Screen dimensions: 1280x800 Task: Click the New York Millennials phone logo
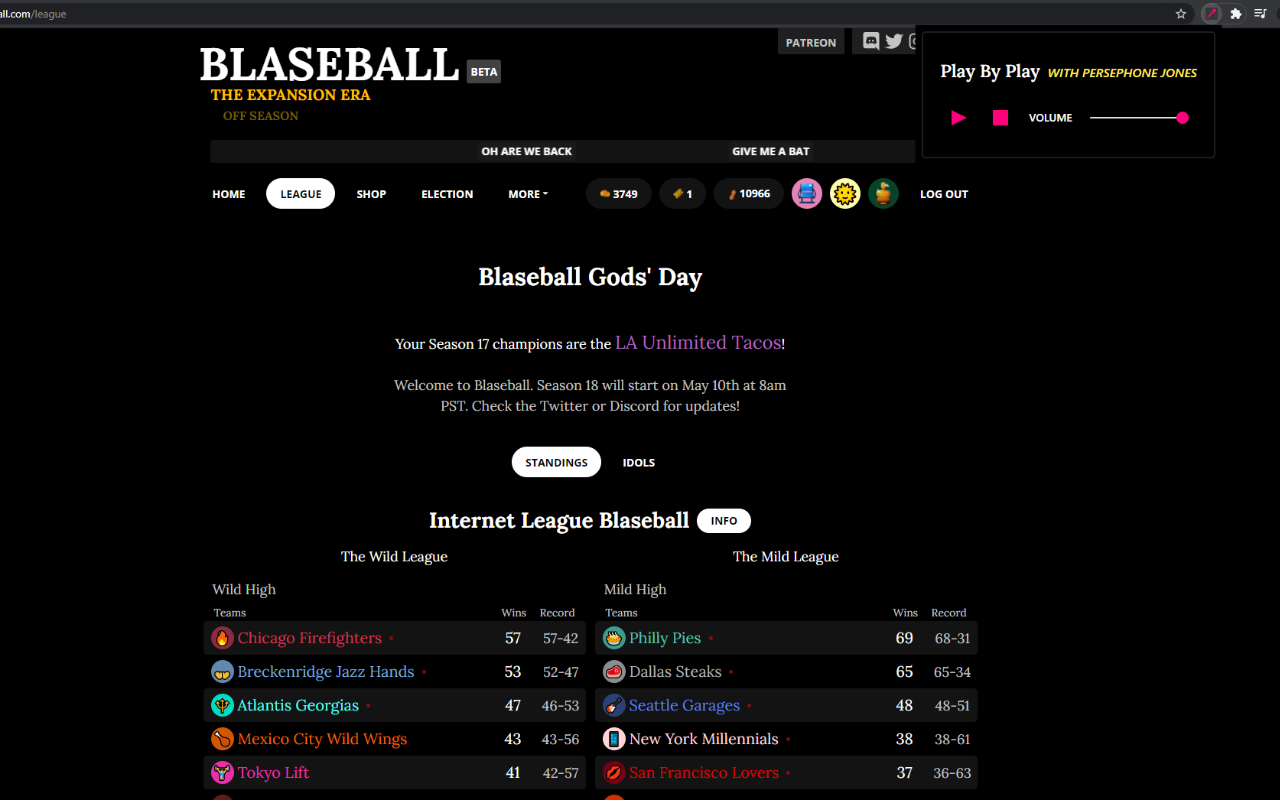click(614, 739)
